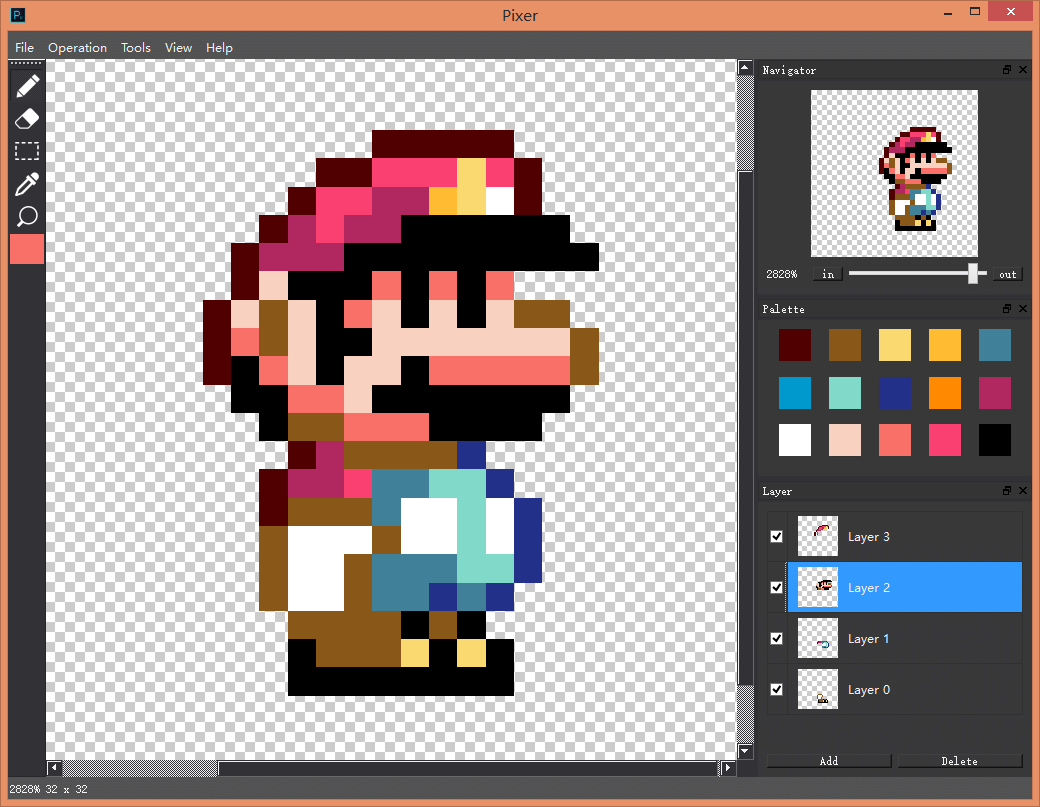Open the View menu
This screenshot has width=1040, height=807.
pos(178,48)
